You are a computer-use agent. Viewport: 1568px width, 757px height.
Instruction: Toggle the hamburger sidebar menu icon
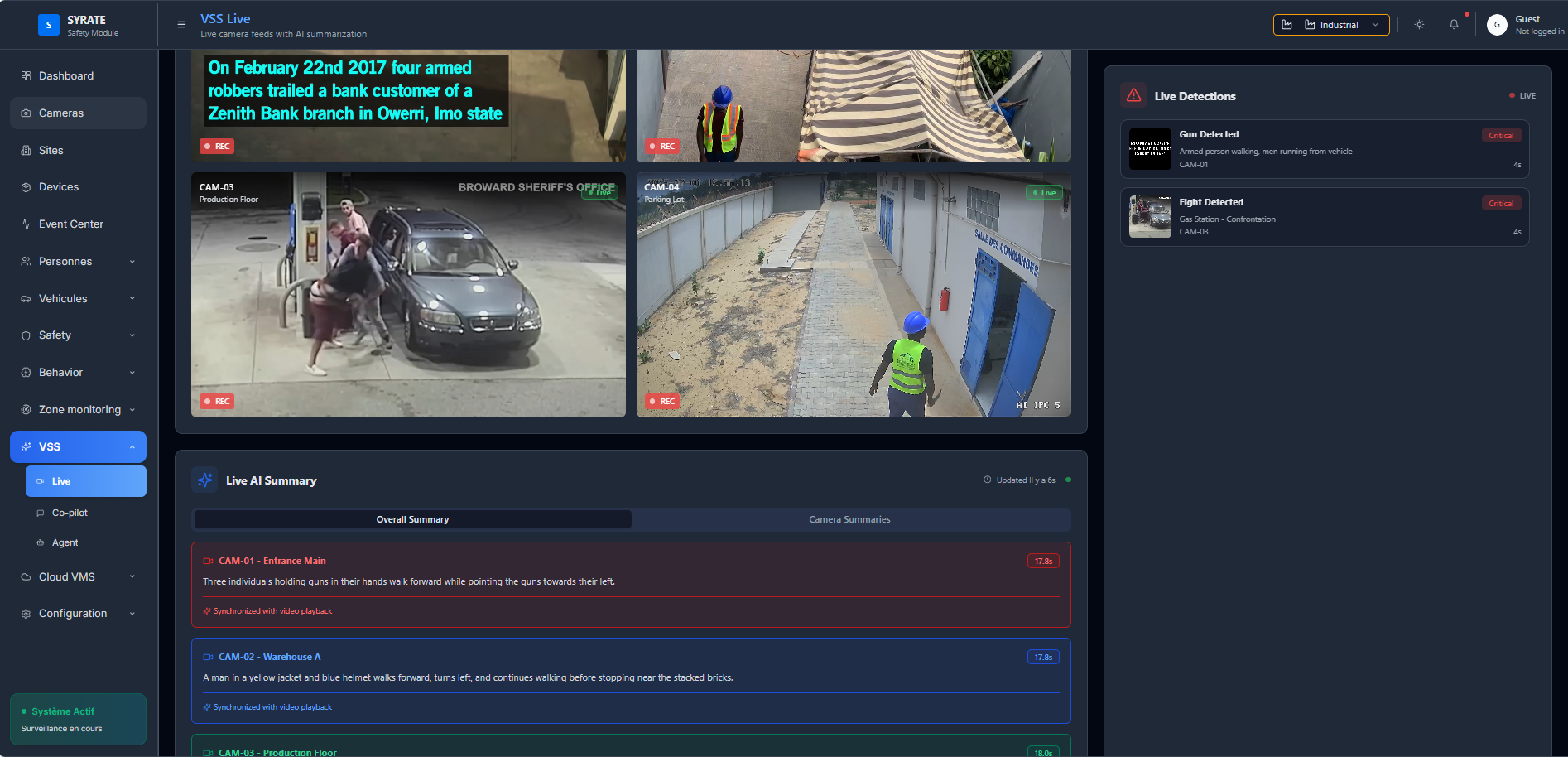click(181, 25)
